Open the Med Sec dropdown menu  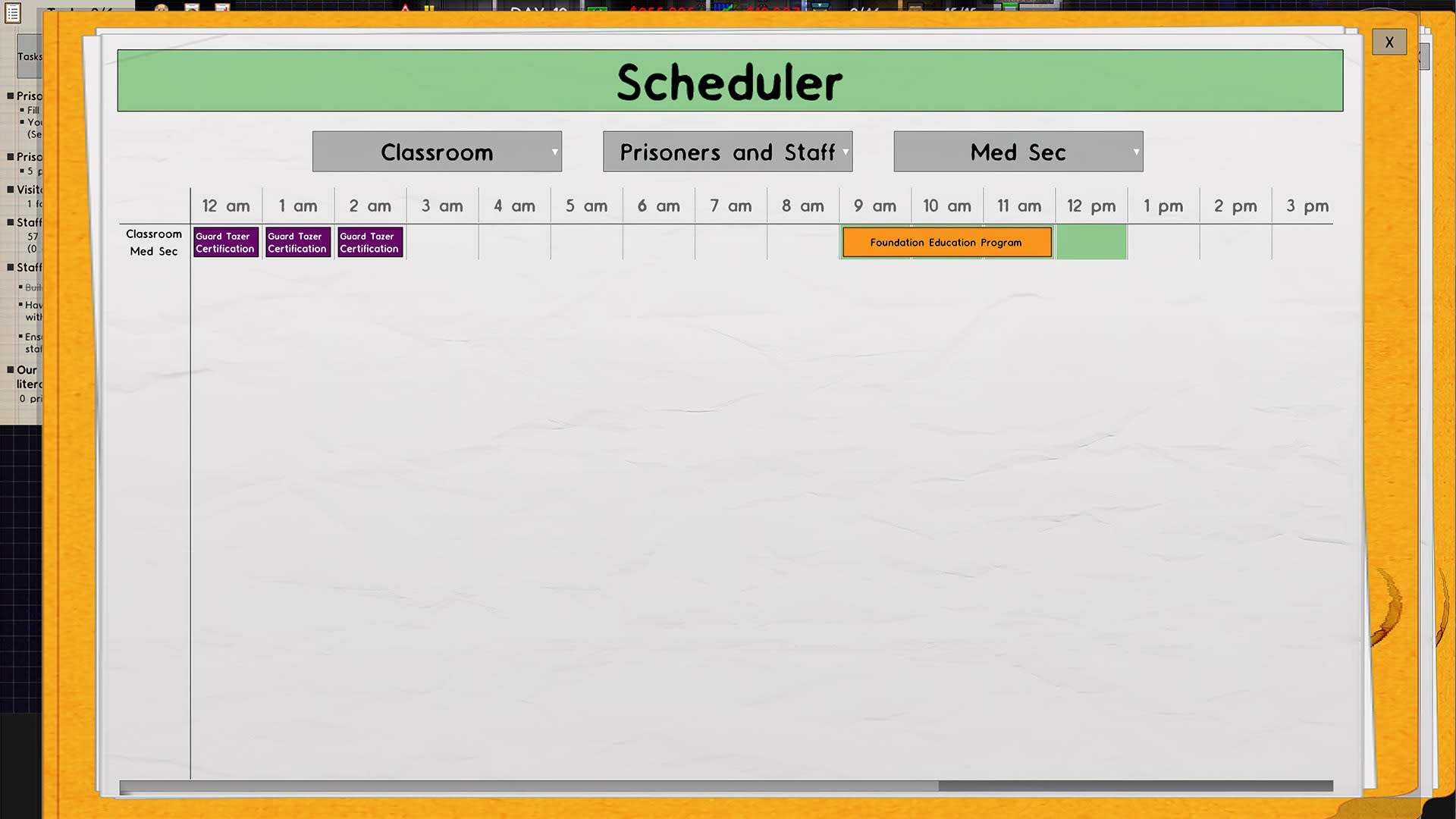(x=1017, y=151)
